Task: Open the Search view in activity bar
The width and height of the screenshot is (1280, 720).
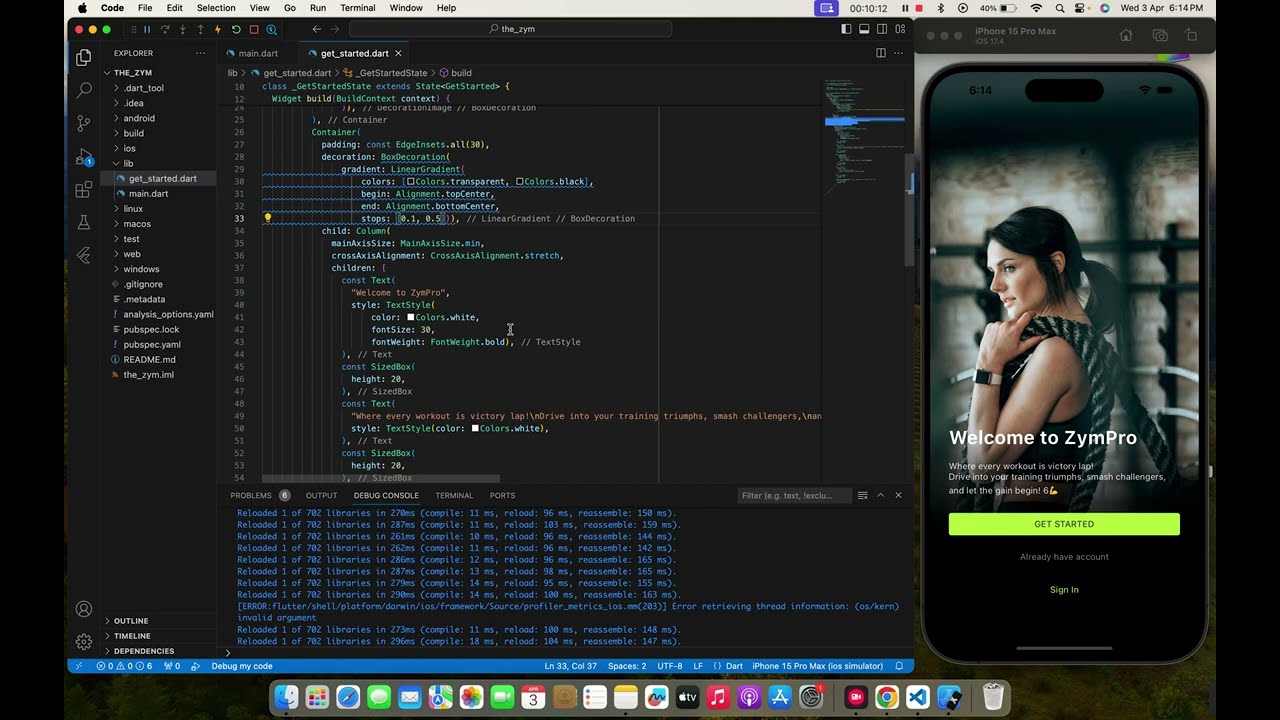Action: 84,90
